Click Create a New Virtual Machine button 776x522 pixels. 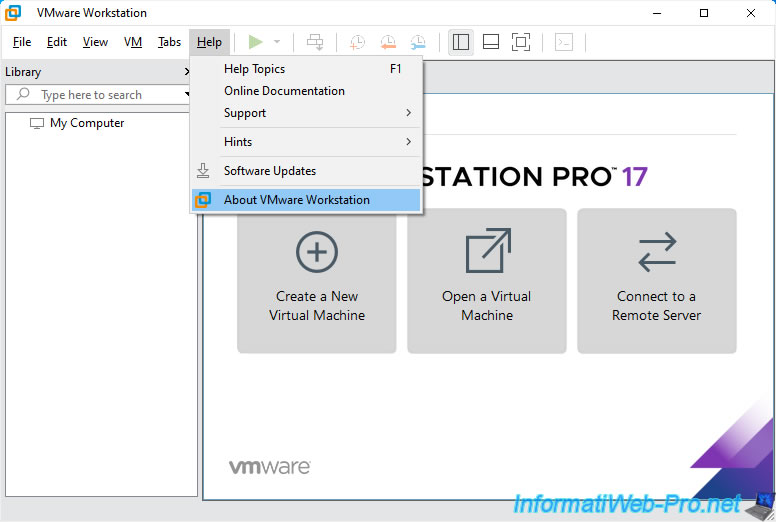(x=317, y=280)
